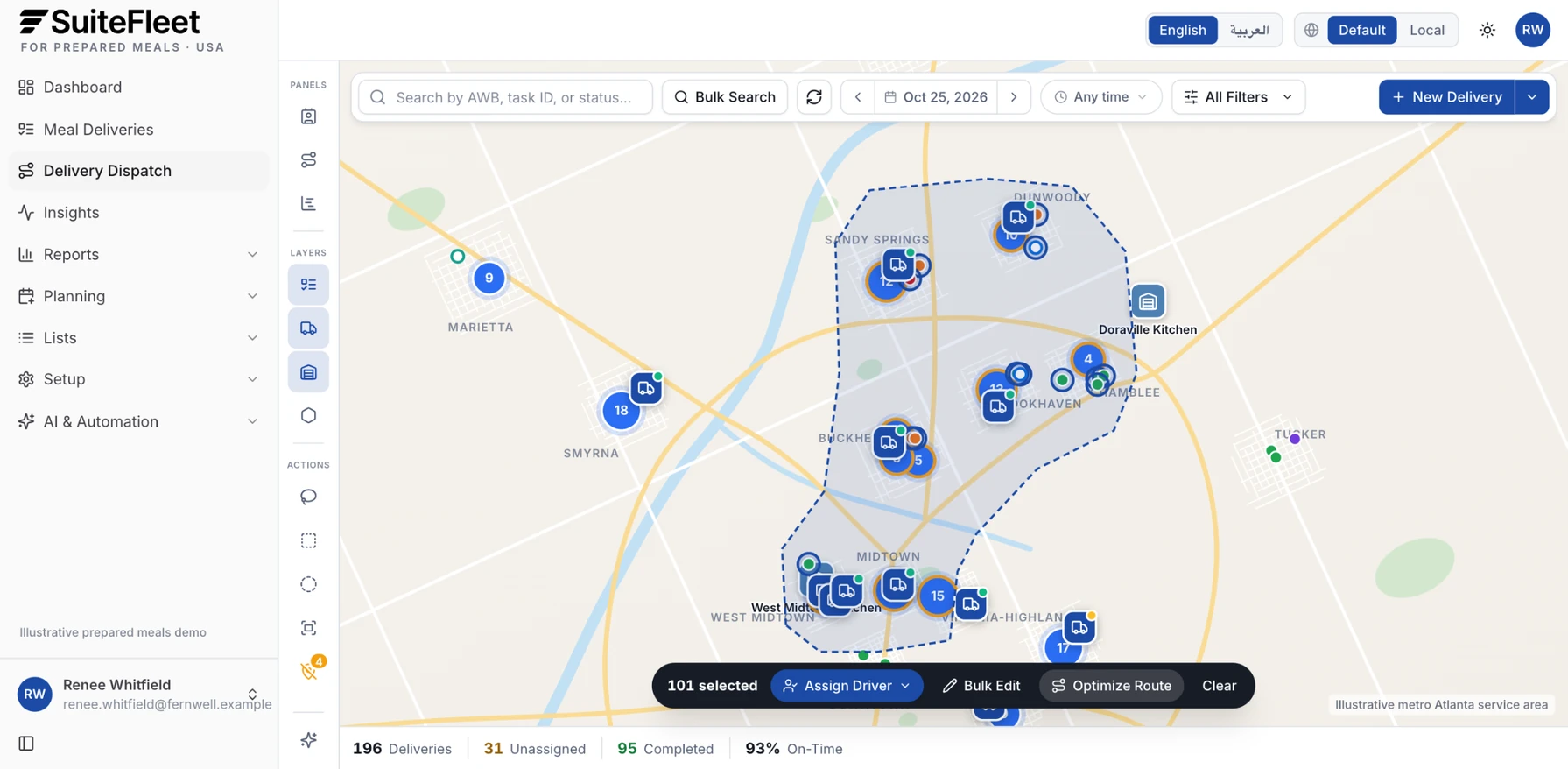Open the Insights page
This screenshot has width=1568, height=769.
click(138, 213)
